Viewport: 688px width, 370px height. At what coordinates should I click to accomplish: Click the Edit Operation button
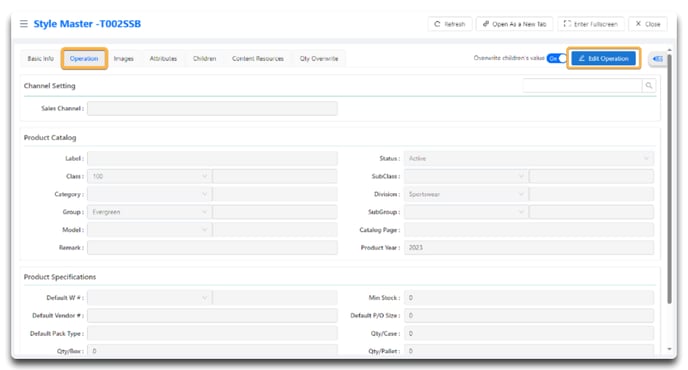tap(604, 58)
